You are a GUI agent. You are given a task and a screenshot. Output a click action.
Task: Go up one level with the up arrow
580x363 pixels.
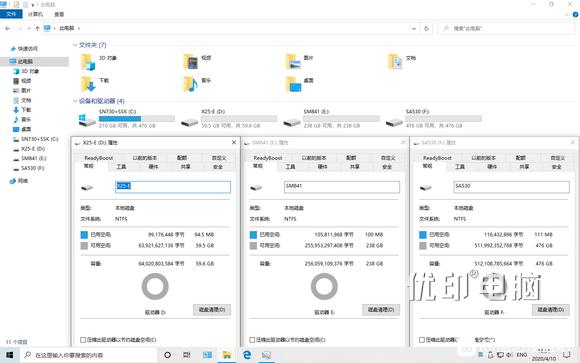point(37,28)
